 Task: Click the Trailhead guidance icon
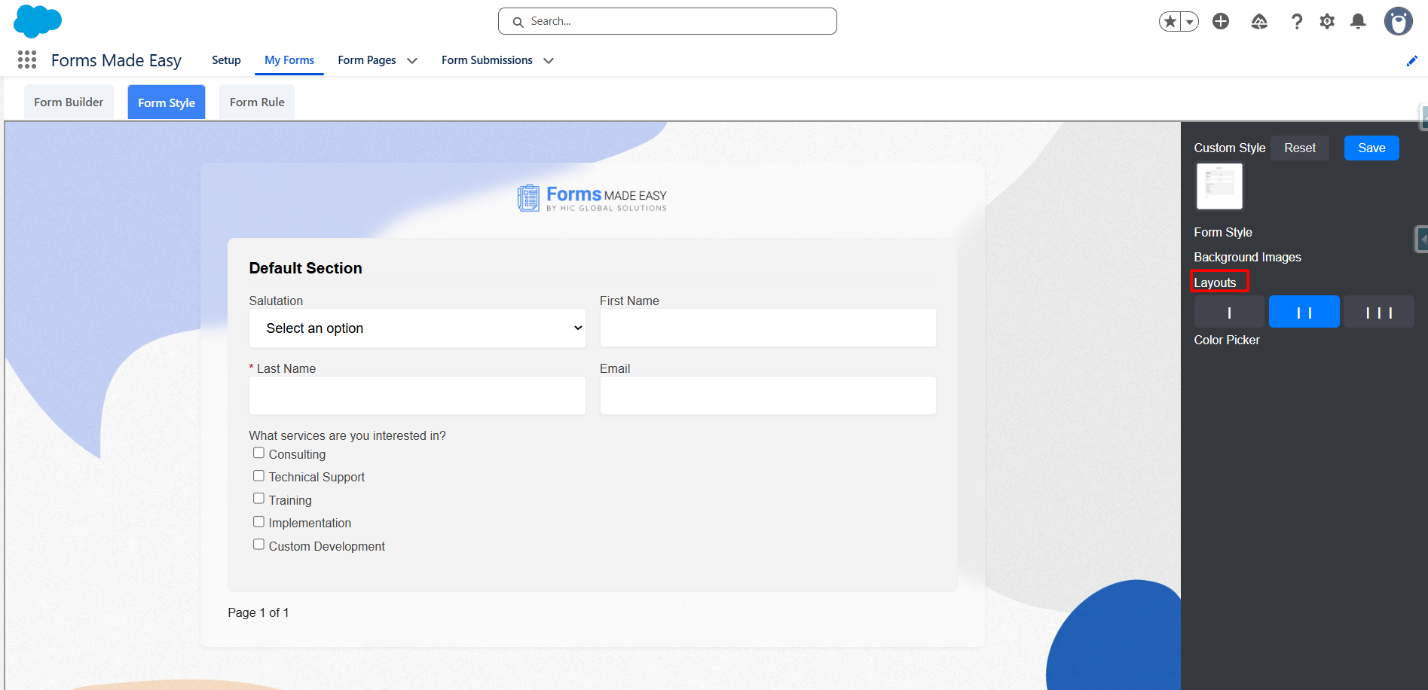pyautogui.click(x=1259, y=21)
